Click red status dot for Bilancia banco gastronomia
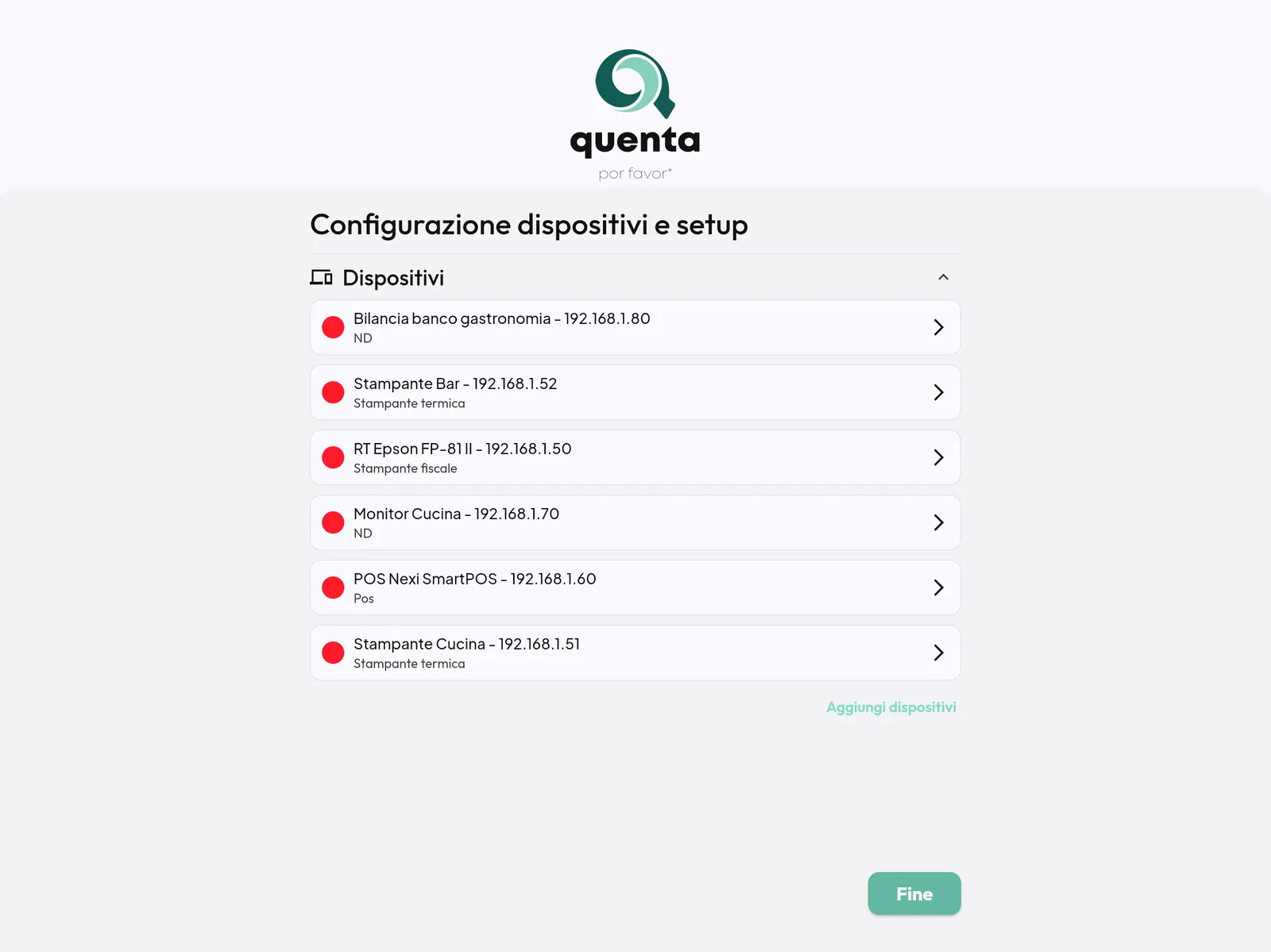 [x=333, y=327]
